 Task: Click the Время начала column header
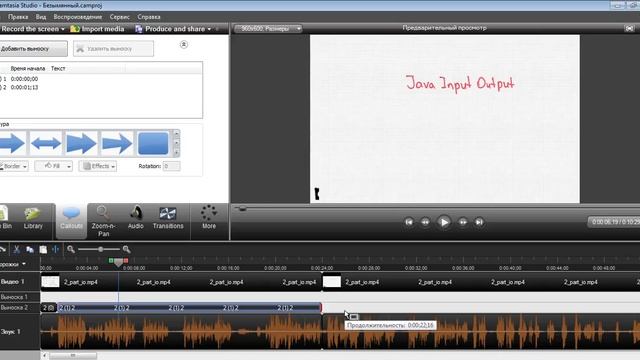click(28, 69)
